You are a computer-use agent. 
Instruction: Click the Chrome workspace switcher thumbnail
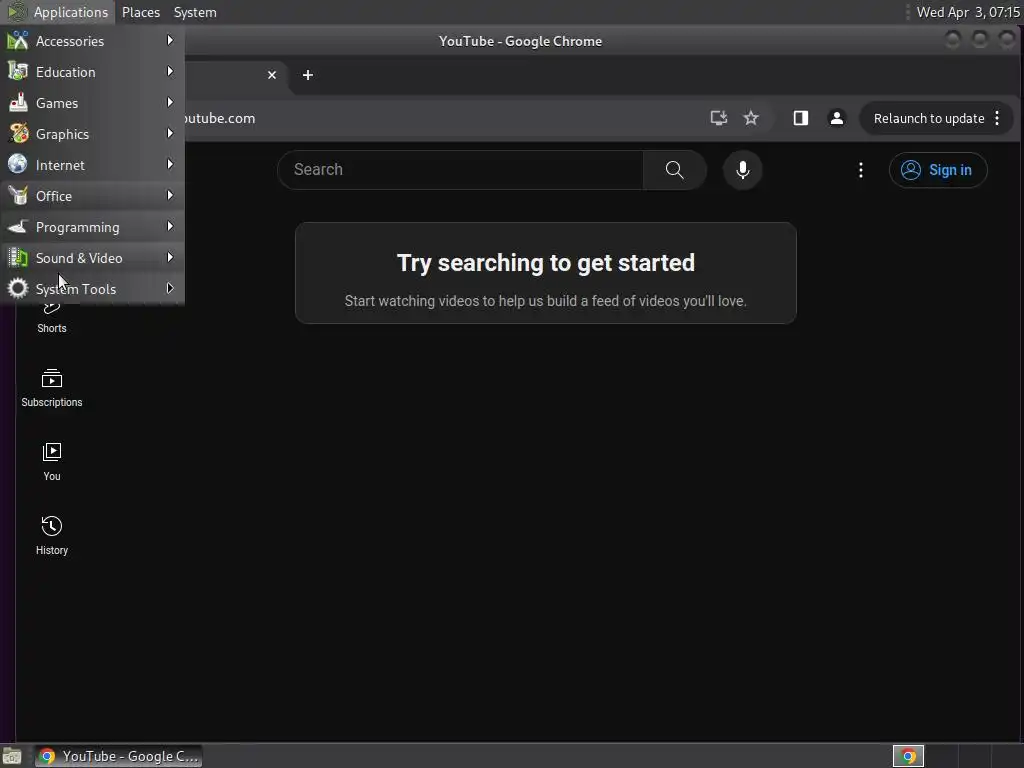click(908, 756)
